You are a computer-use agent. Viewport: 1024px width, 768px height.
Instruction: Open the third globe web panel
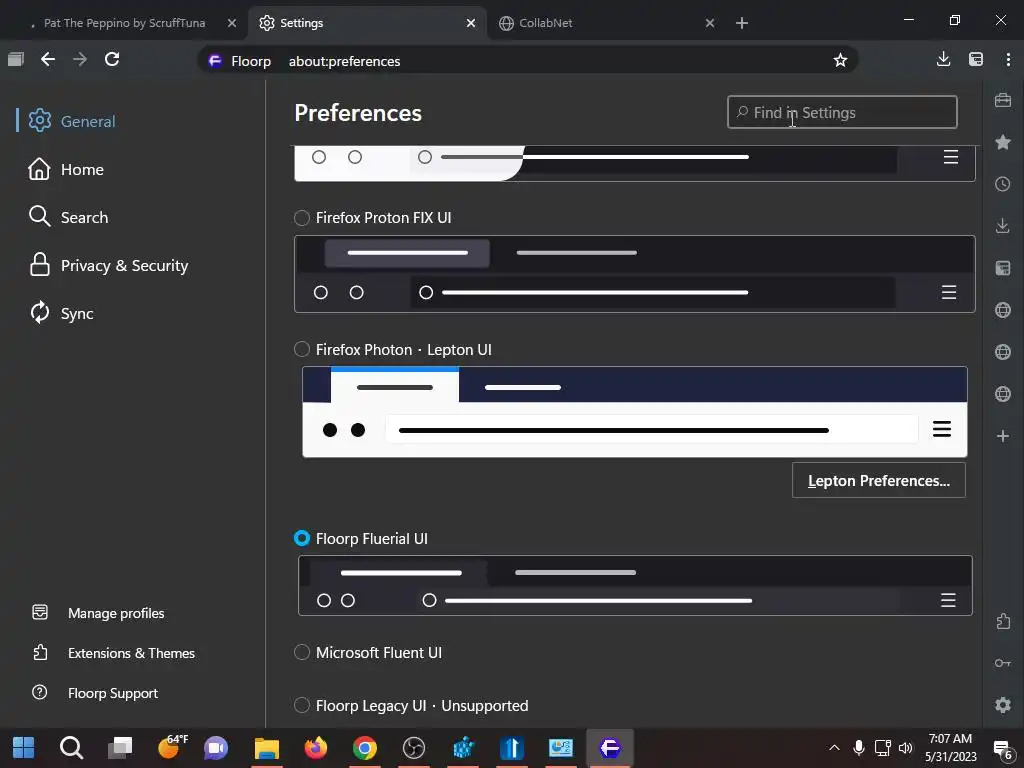pyautogui.click(x=1003, y=394)
